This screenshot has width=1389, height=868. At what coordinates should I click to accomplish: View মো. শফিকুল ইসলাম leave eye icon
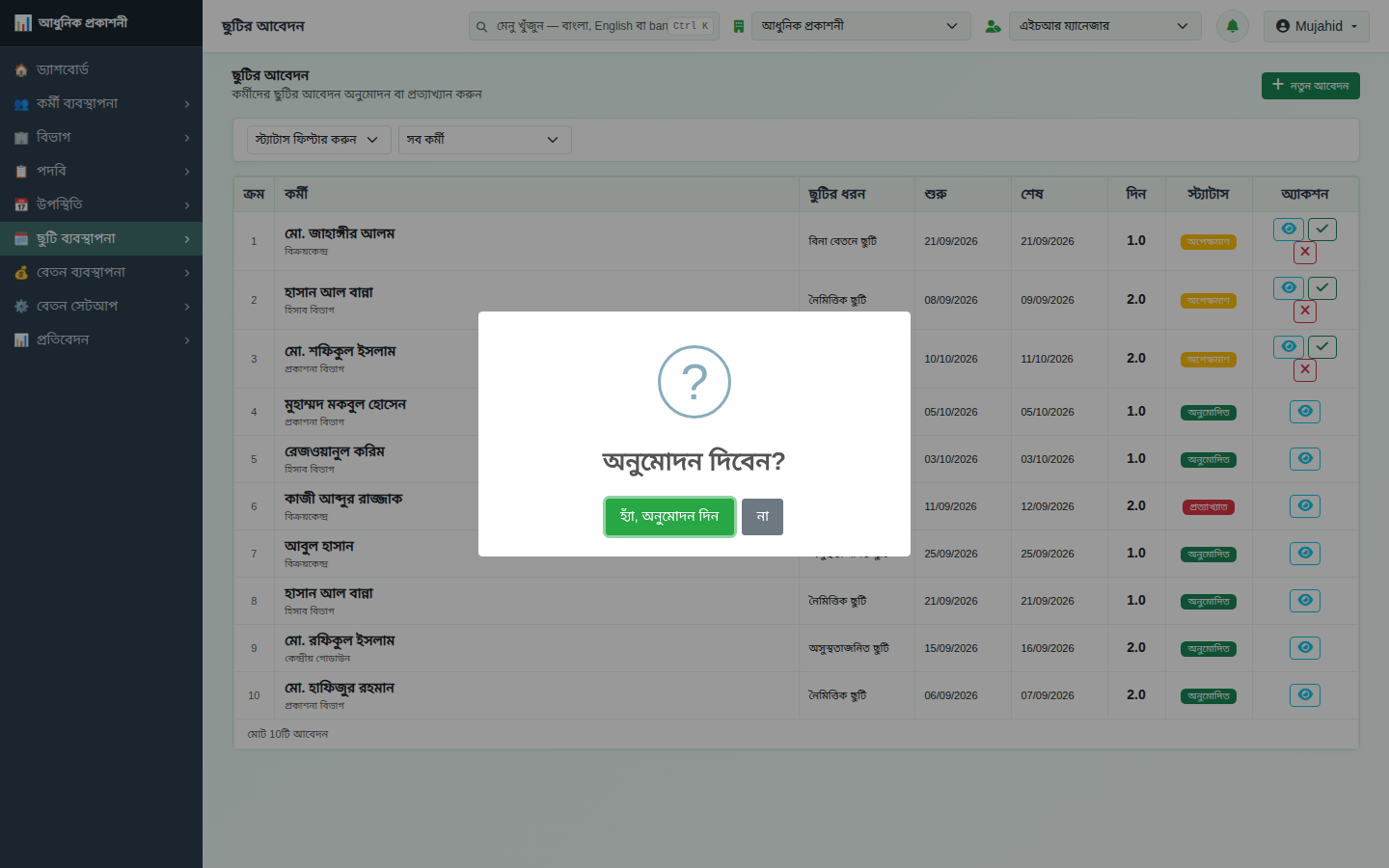click(x=1289, y=346)
